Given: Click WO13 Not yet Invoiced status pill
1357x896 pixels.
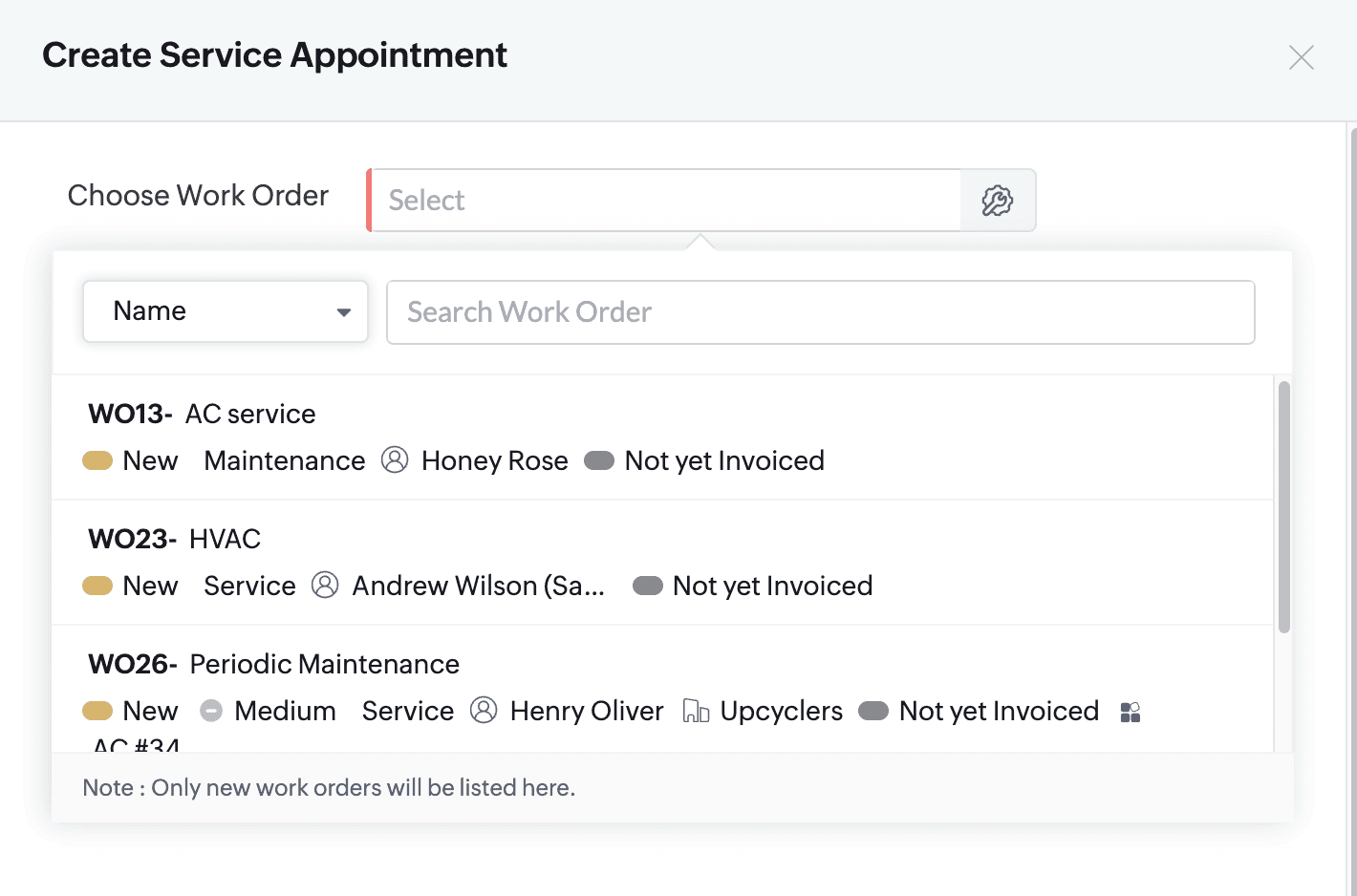Looking at the screenshot, I should point(599,460).
